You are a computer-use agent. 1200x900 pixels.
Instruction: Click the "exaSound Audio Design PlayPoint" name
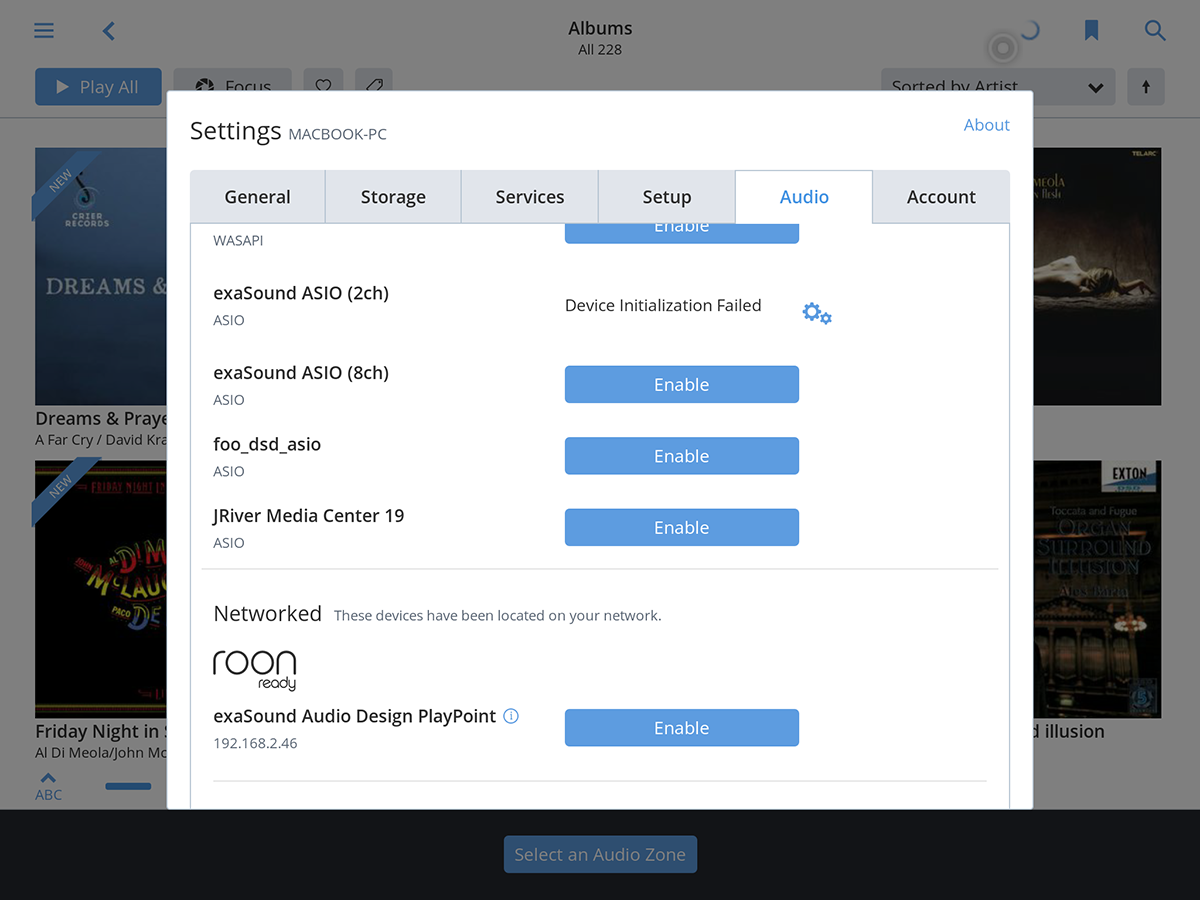click(x=355, y=716)
